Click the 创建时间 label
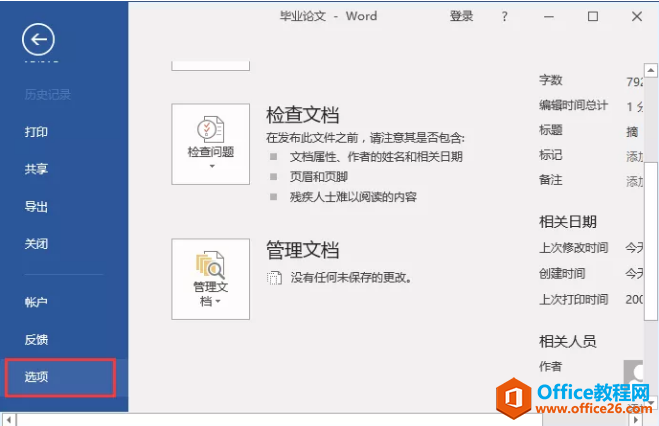Image resolution: width=659 pixels, height=426 pixels. (x=562, y=273)
